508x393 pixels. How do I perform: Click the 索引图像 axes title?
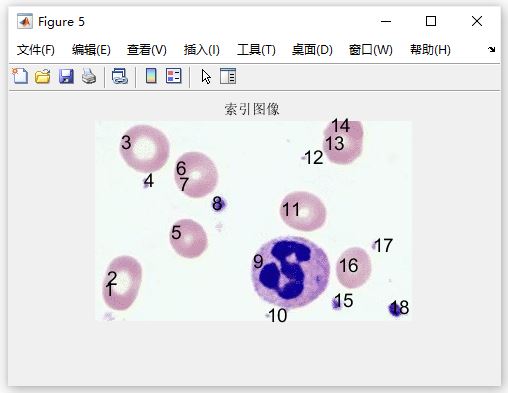[252, 109]
